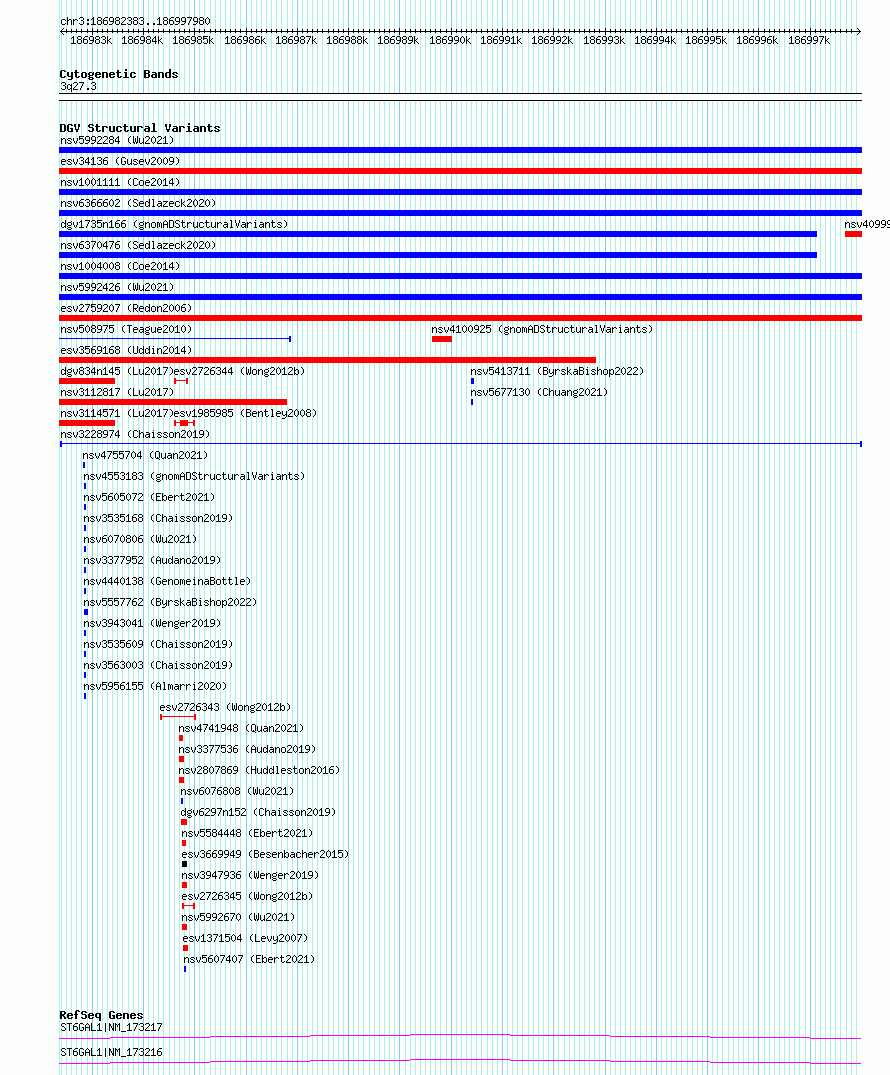
Task: Click esv2726345 (Wong2012b) variant label
Action: [x=247, y=896]
